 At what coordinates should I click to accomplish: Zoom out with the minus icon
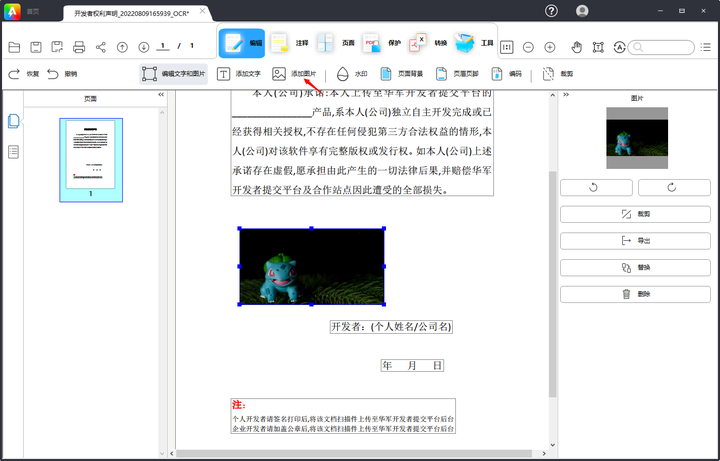coord(528,47)
